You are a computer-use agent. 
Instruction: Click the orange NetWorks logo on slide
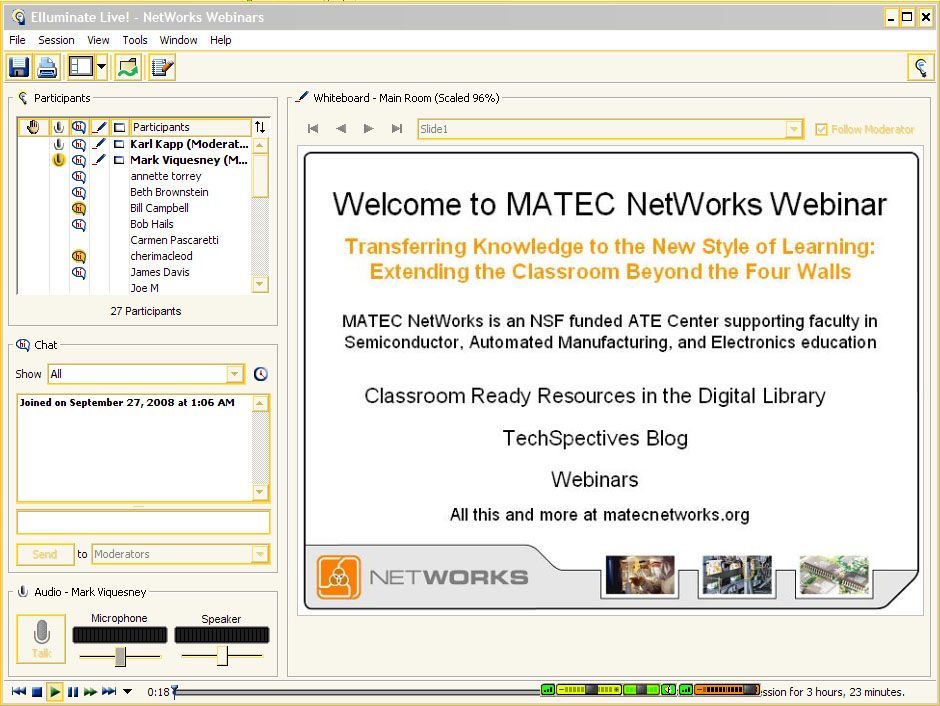click(339, 577)
